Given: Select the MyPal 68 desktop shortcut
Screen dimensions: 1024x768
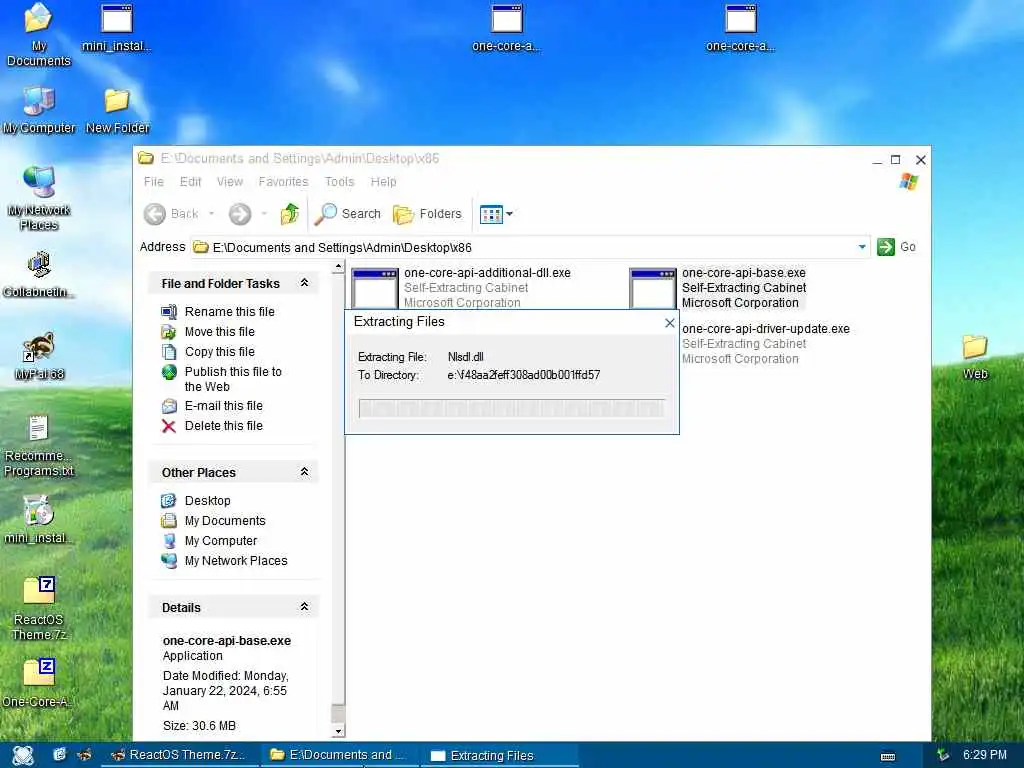Looking at the screenshot, I should tap(39, 357).
